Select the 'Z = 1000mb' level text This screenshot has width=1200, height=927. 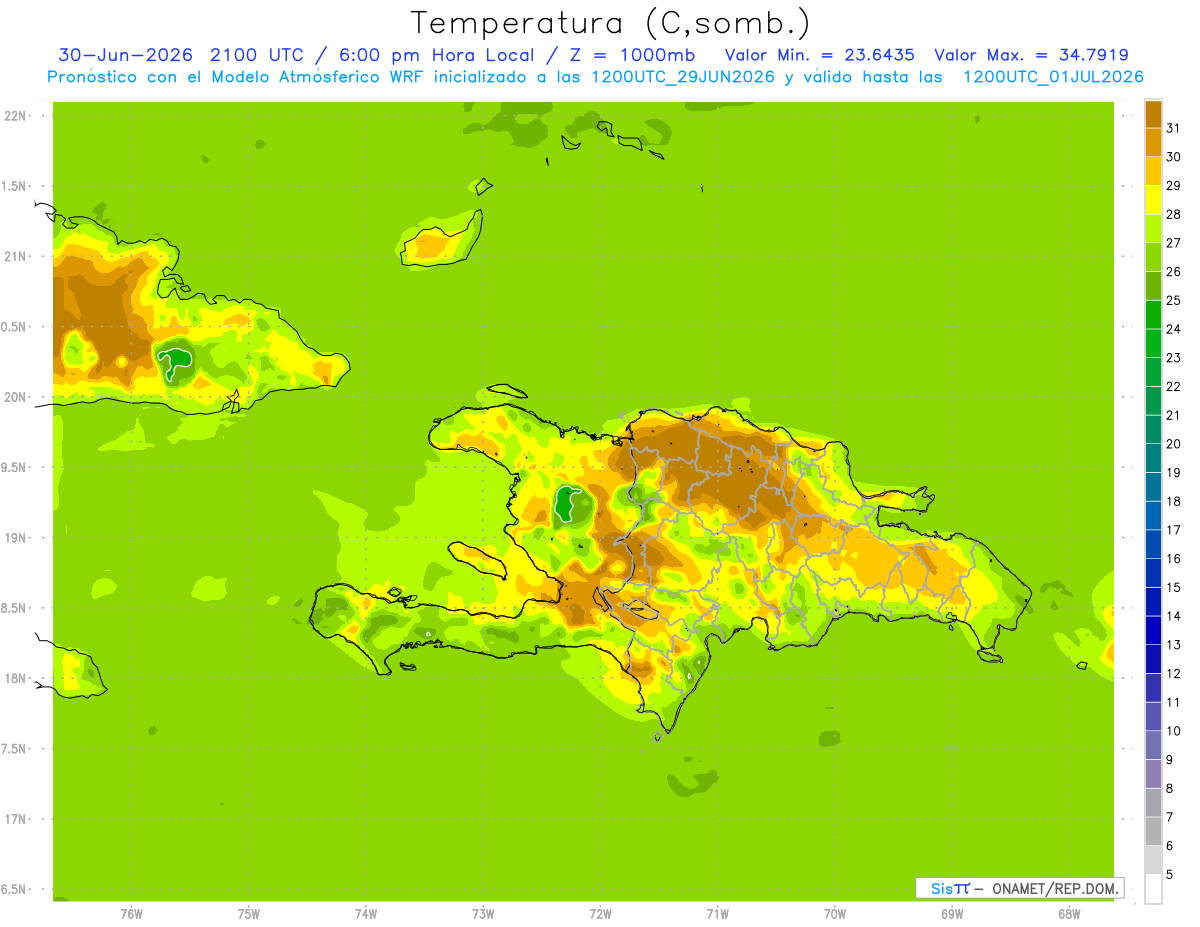tap(635, 55)
